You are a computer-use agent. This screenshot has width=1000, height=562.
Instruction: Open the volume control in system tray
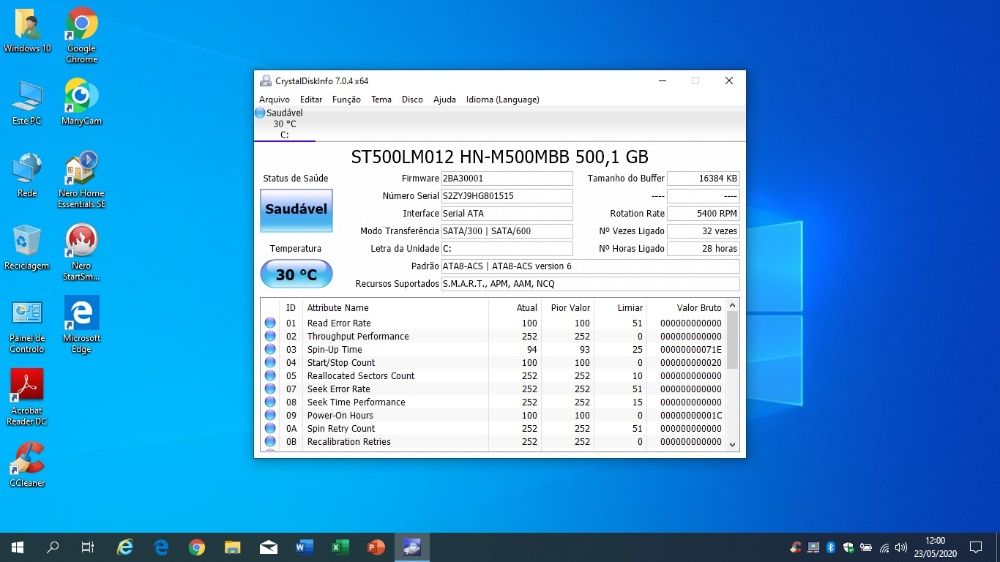[901, 547]
